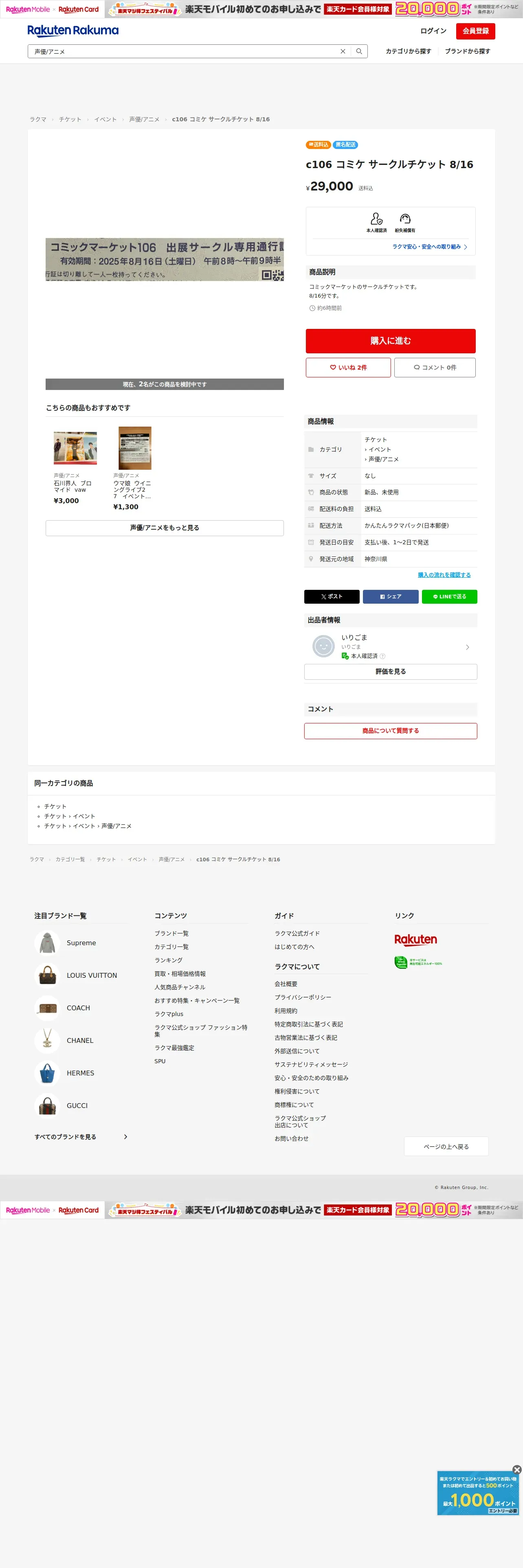The image size is (523, 1568).
Task: Click ラクマ公式ガイド footer link
Action: 297,934
